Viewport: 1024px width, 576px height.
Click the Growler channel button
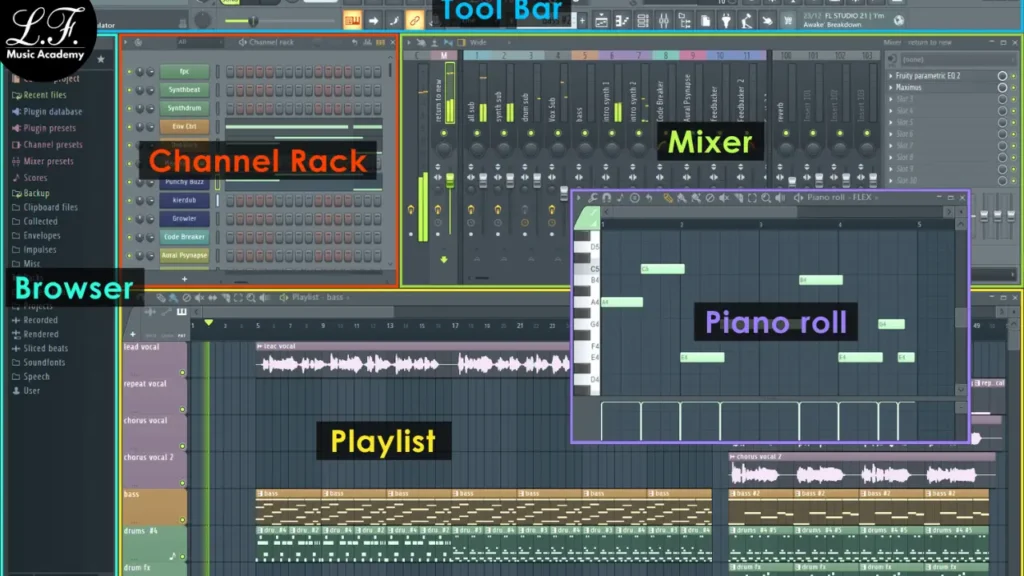[185, 218]
